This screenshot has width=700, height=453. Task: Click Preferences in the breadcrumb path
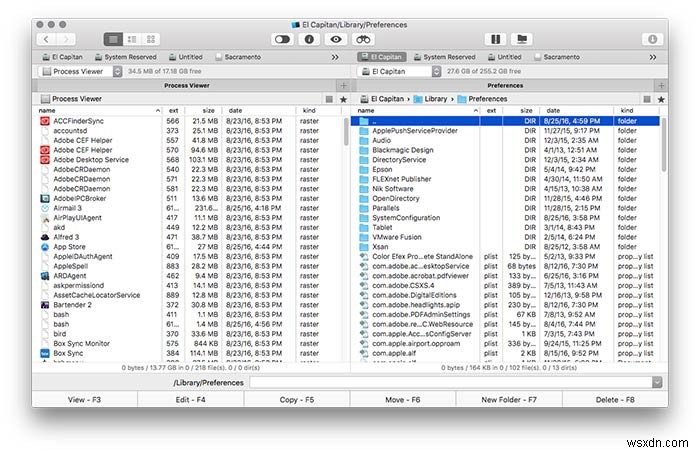pos(483,99)
